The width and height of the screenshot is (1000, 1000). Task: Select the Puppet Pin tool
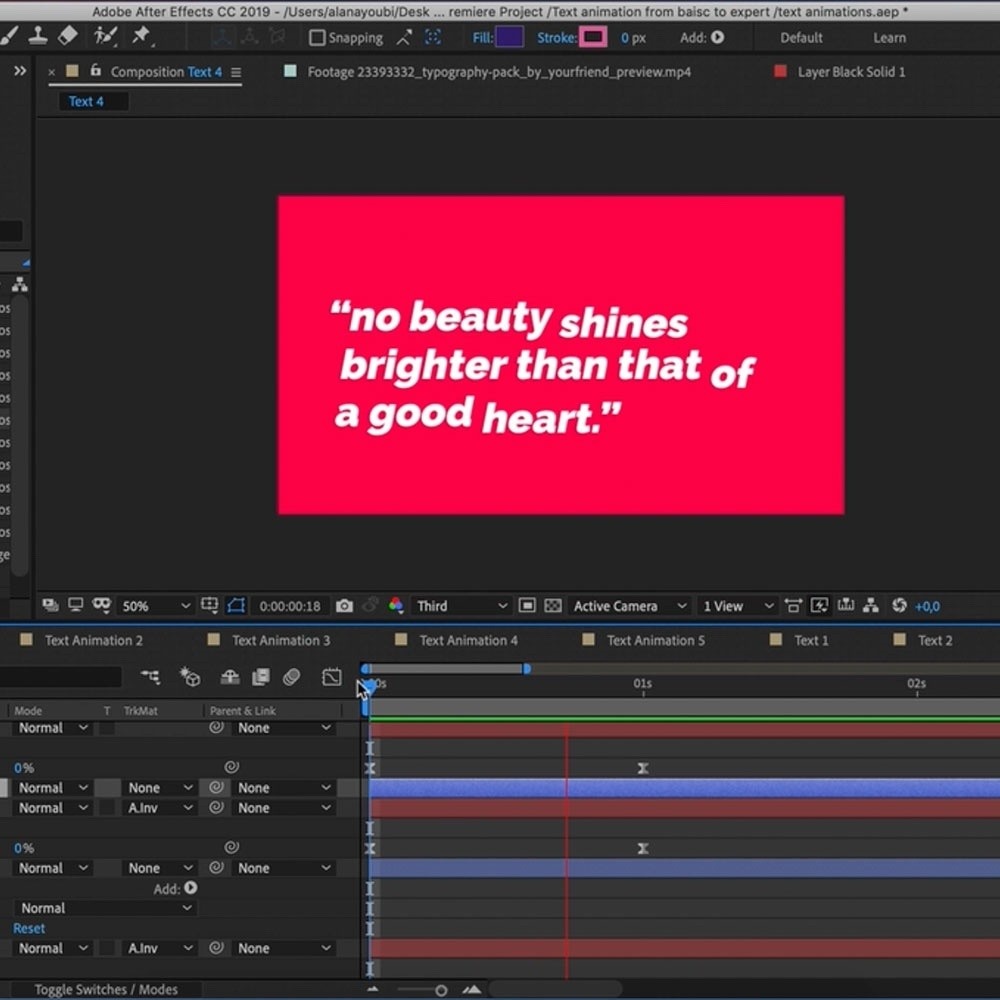click(x=141, y=36)
